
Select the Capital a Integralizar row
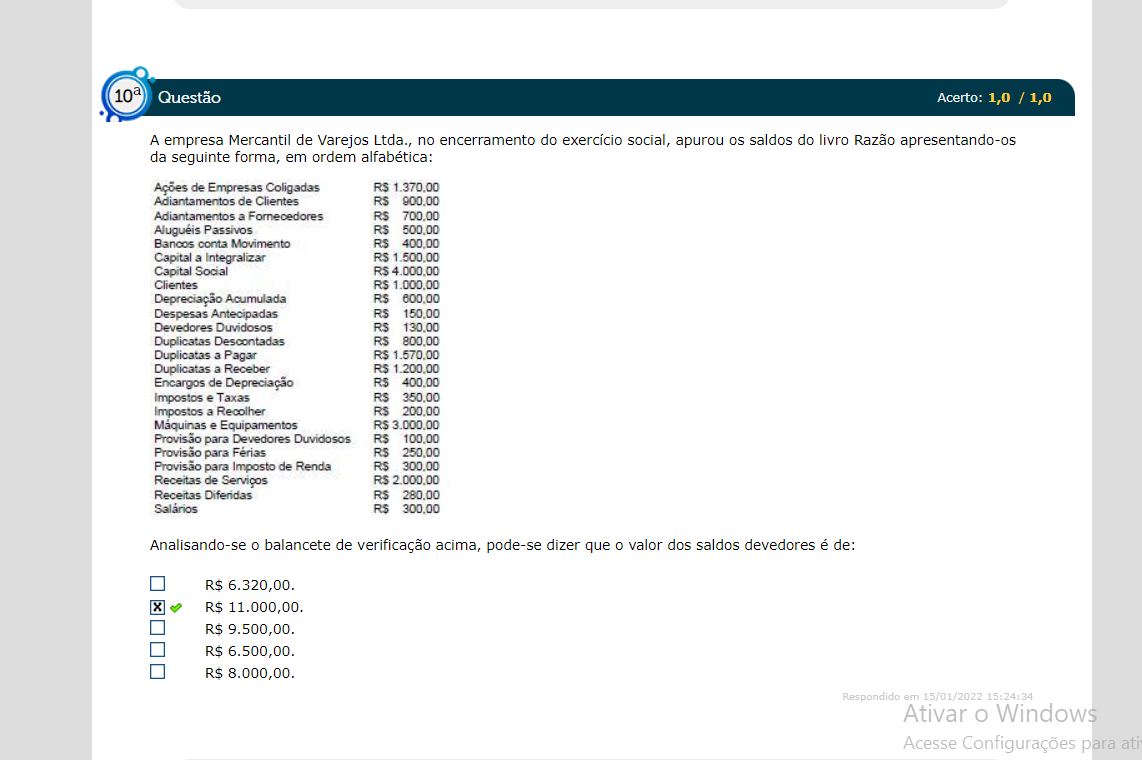pyautogui.click(x=296, y=257)
